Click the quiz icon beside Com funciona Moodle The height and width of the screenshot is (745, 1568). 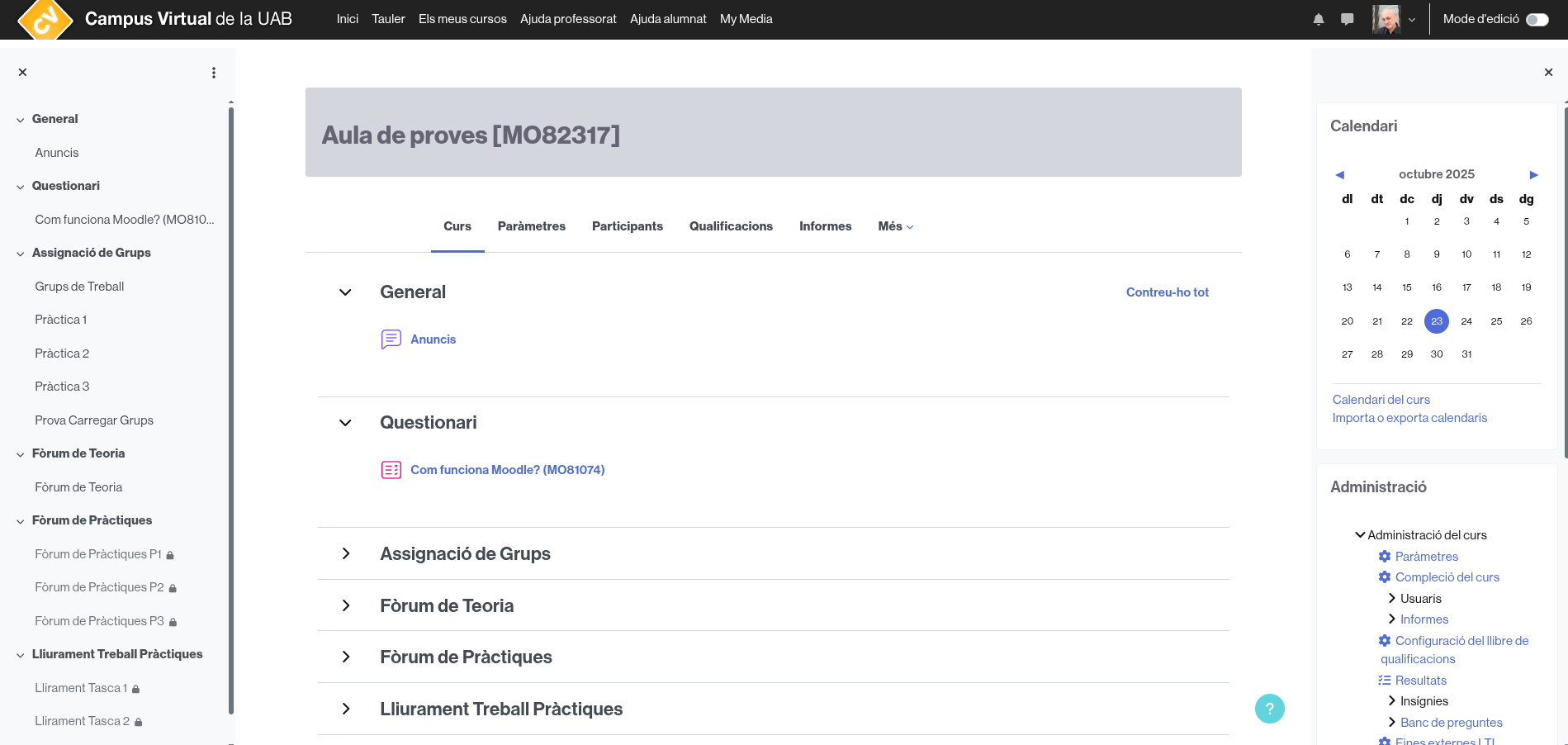click(x=391, y=470)
